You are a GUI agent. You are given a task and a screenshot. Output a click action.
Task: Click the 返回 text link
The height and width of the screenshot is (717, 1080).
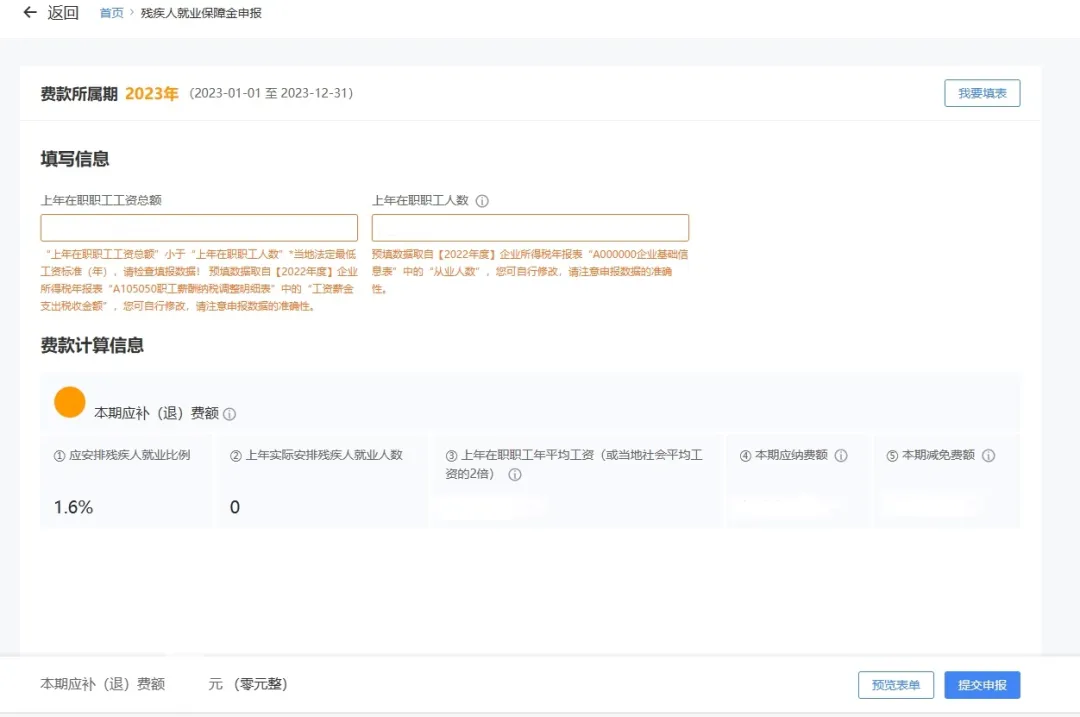point(61,13)
